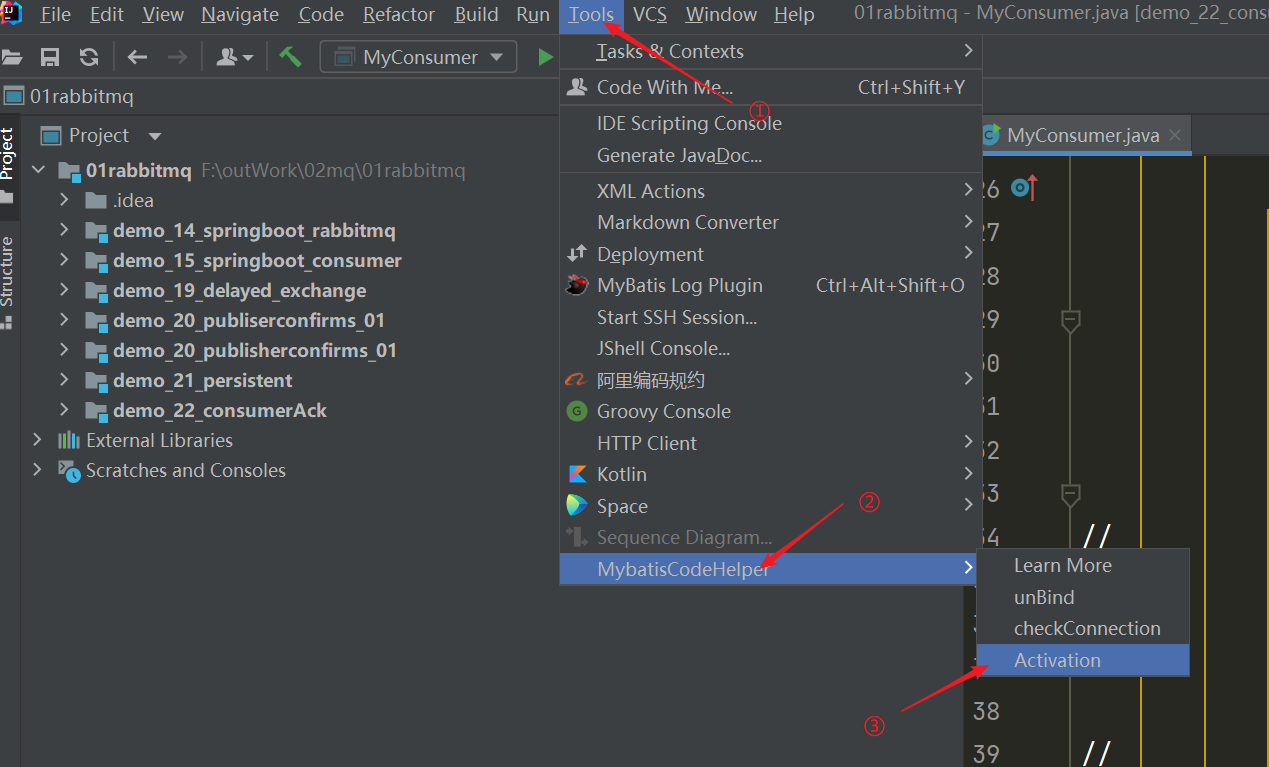Expand External Libraries node
Screen dimensions: 1269x767
[x=38, y=440]
